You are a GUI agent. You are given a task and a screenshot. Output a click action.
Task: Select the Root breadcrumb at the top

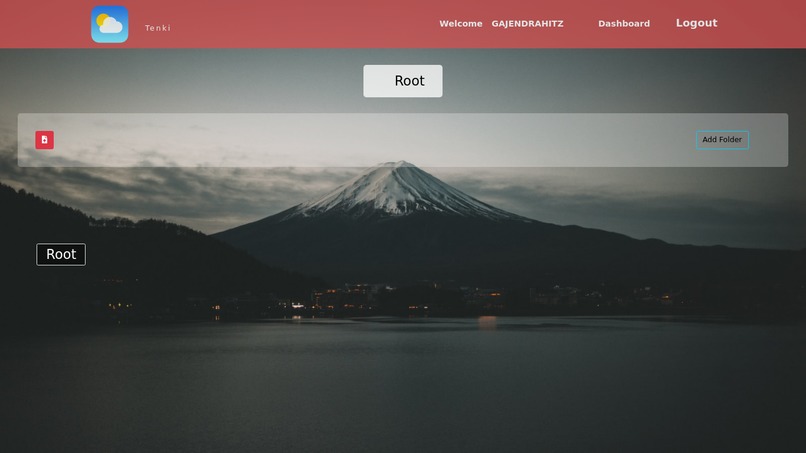(402, 81)
